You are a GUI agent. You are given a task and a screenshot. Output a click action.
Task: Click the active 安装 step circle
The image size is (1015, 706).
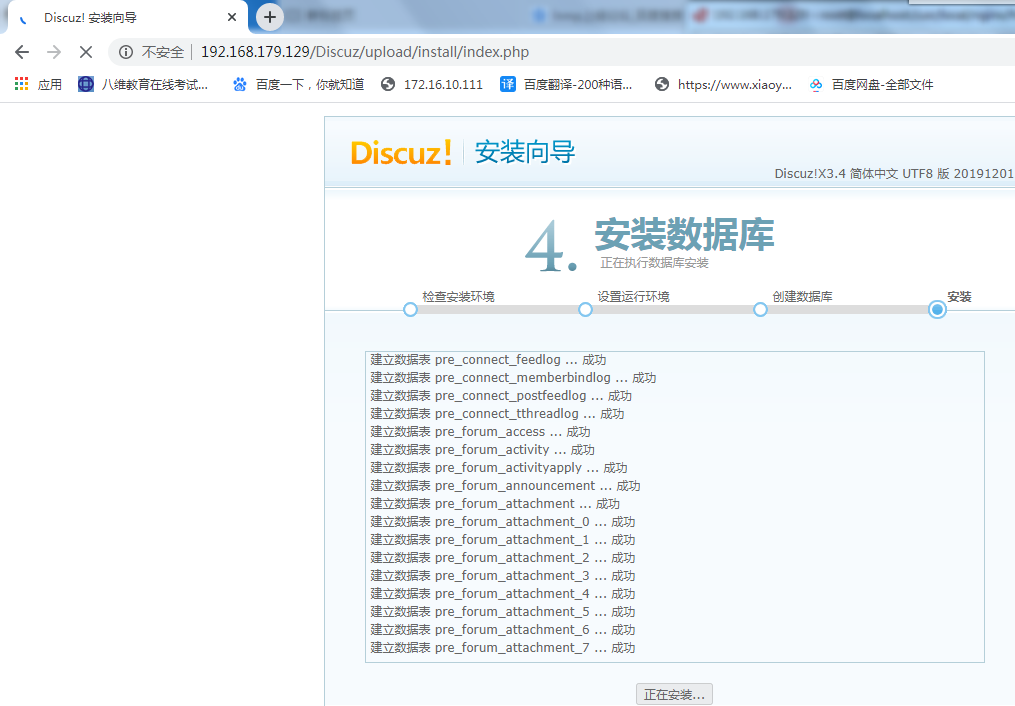click(x=937, y=309)
